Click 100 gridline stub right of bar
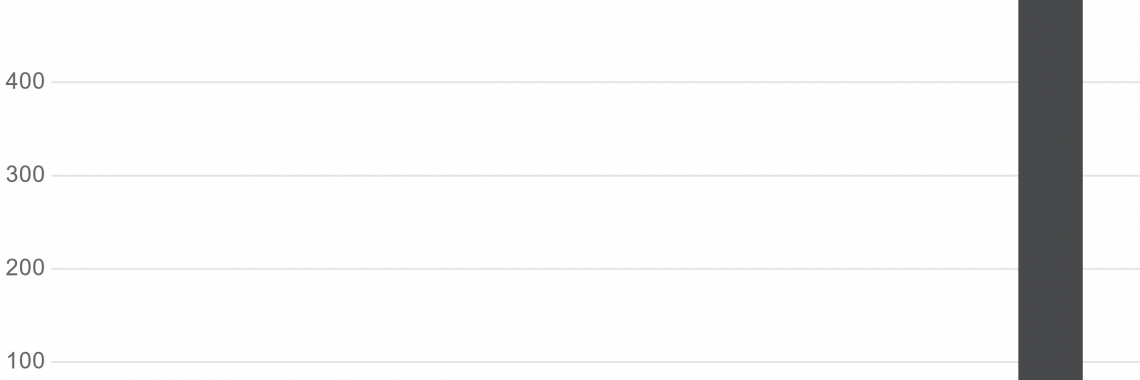1140x380 pixels. pos(1111,362)
